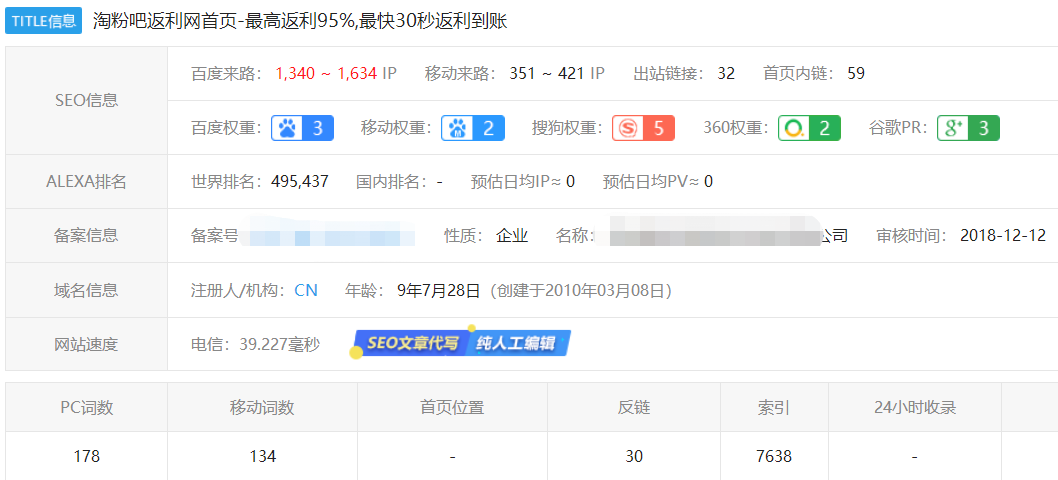Click the 网站速度 row label
The image size is (1058, 480).
click(86, 344)
